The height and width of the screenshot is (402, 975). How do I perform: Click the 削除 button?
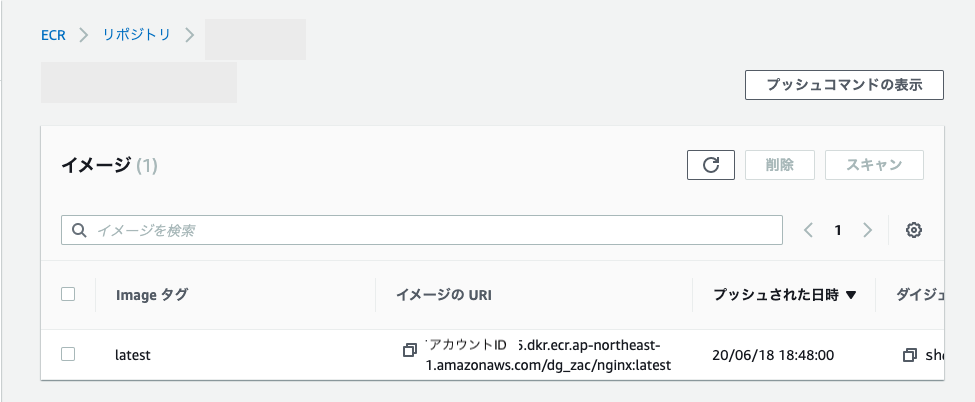point(780,165)
